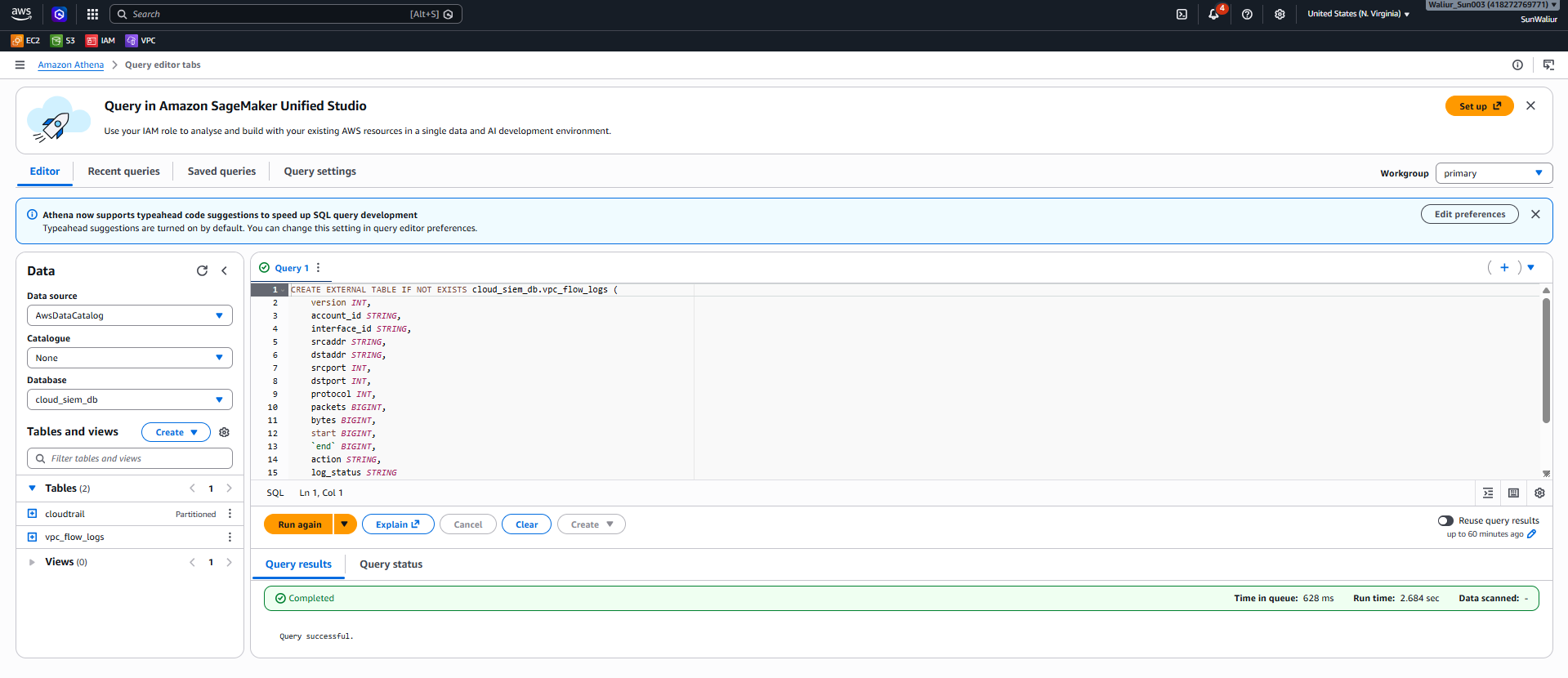The height and width of the screenshot is (678, 1568).
Task: Dismiss the SageMaker Unified Studio banner
Action: 1530,105
